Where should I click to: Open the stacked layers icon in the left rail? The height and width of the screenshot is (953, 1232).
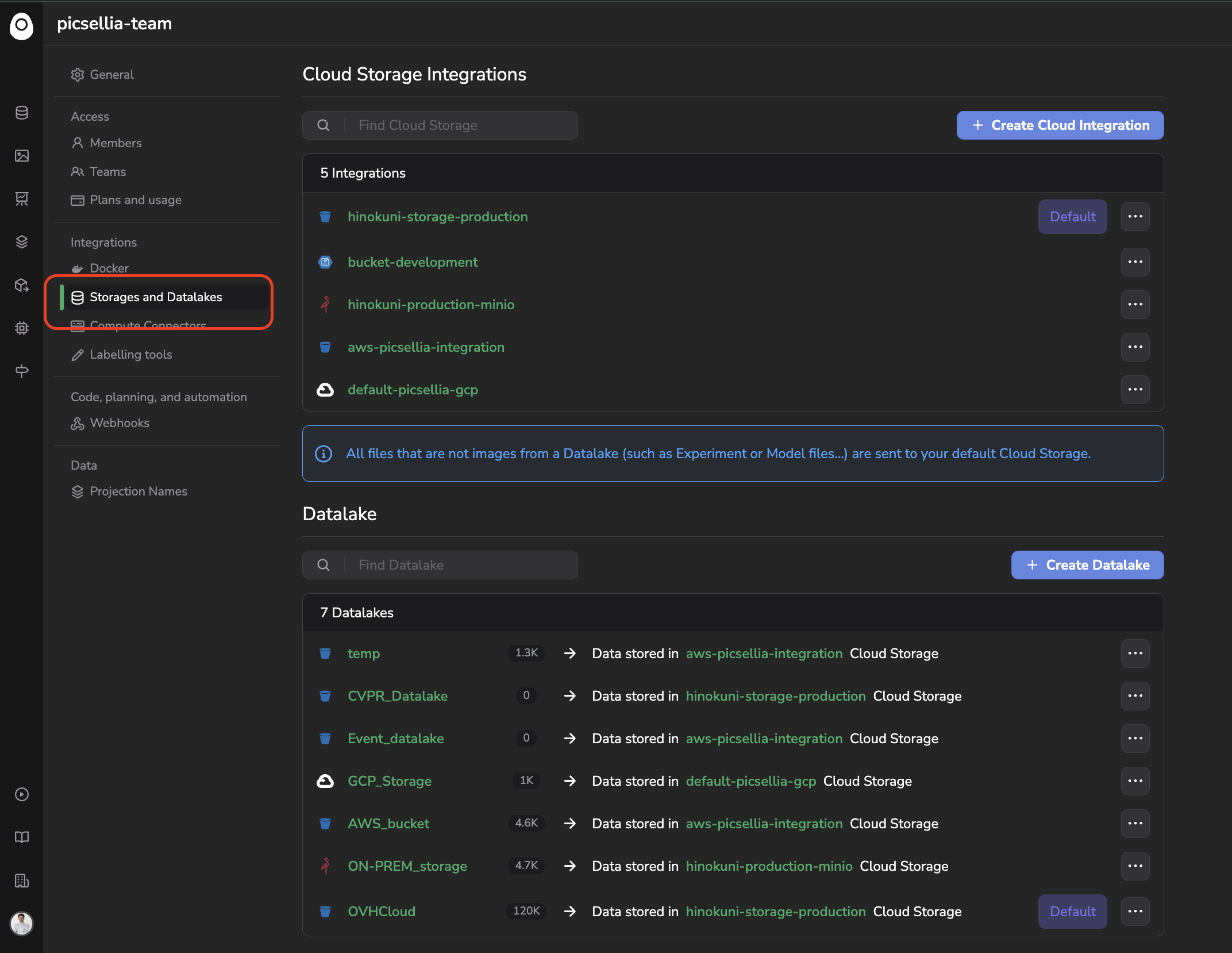pyautogui.click(x=22, y=242)
